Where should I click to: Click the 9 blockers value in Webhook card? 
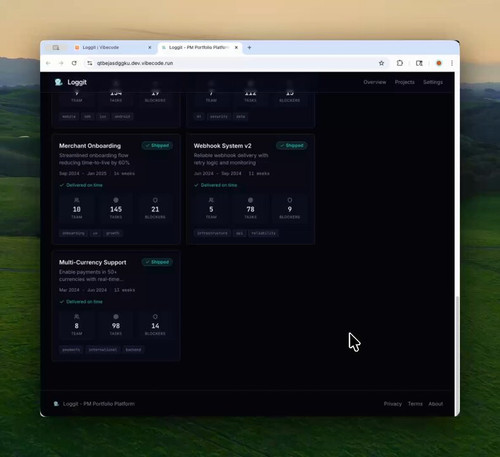(290, 209)
